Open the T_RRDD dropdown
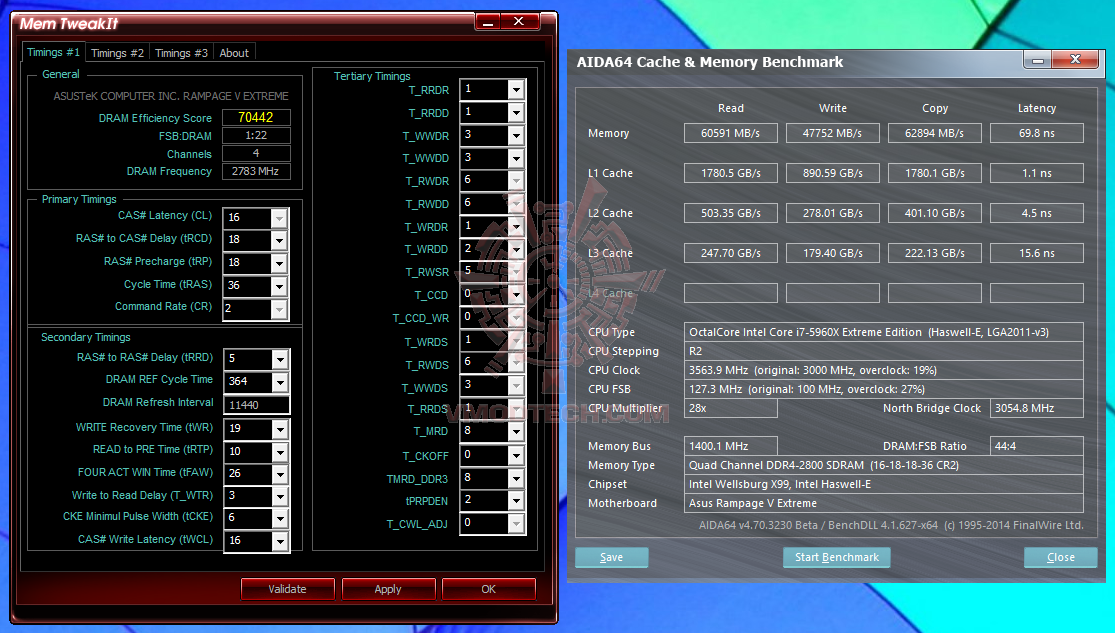The width and height of the screenshot is (1115, 633). click(x=516, y=112)
